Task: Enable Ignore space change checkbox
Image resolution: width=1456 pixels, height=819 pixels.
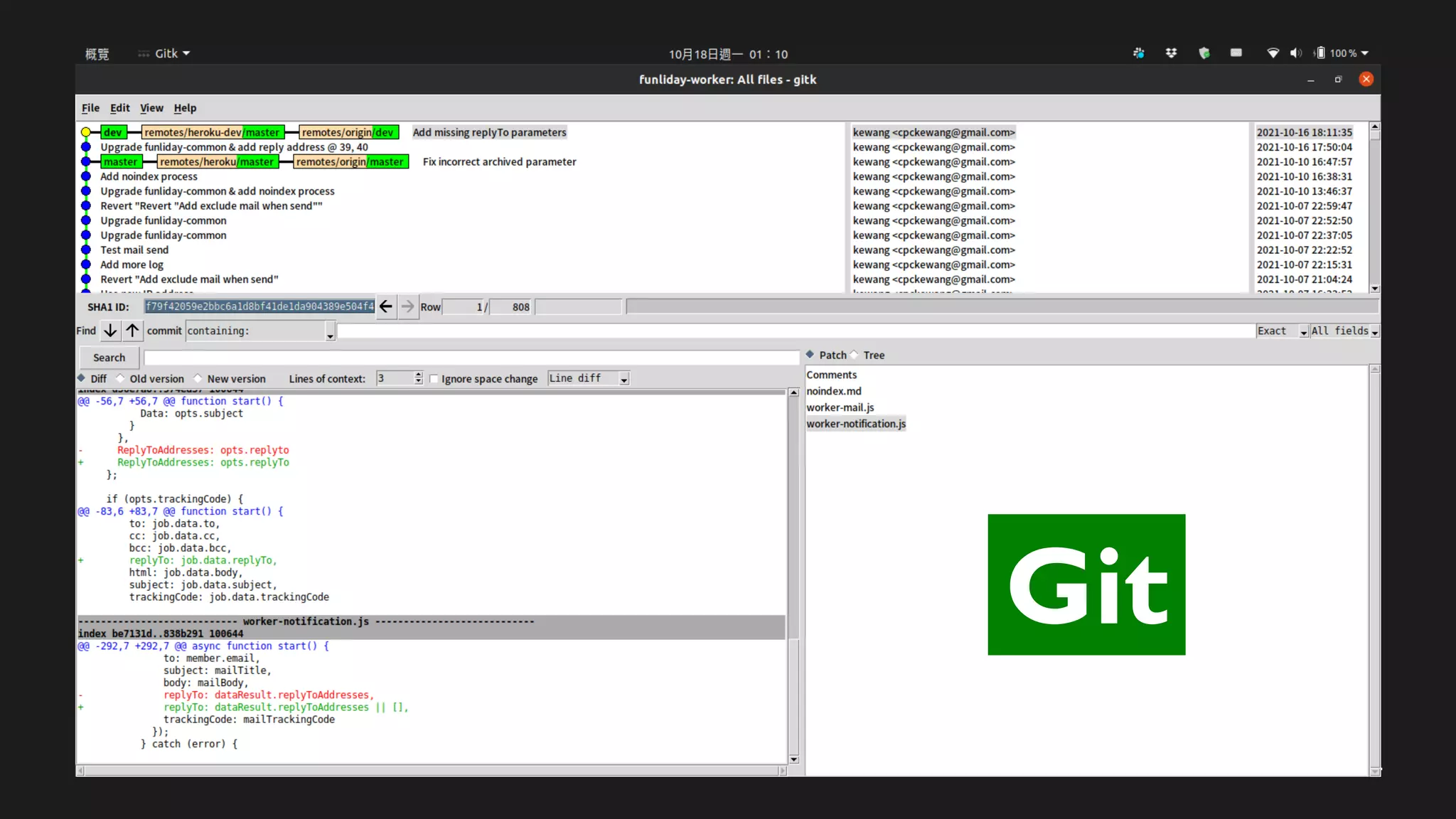Action: click(x=434, y=379)
